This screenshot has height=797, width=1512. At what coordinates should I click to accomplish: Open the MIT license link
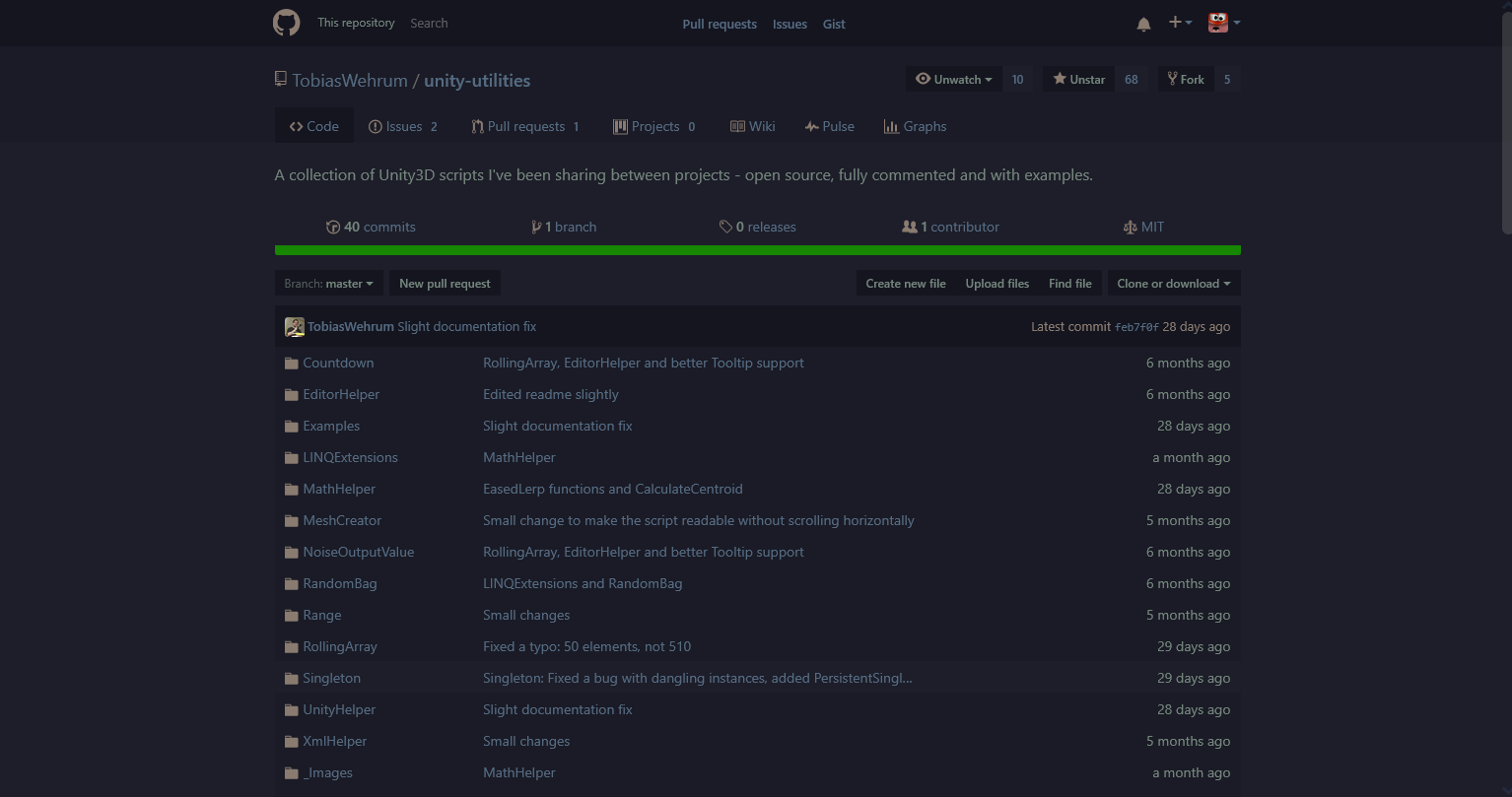pos(1143,227)
